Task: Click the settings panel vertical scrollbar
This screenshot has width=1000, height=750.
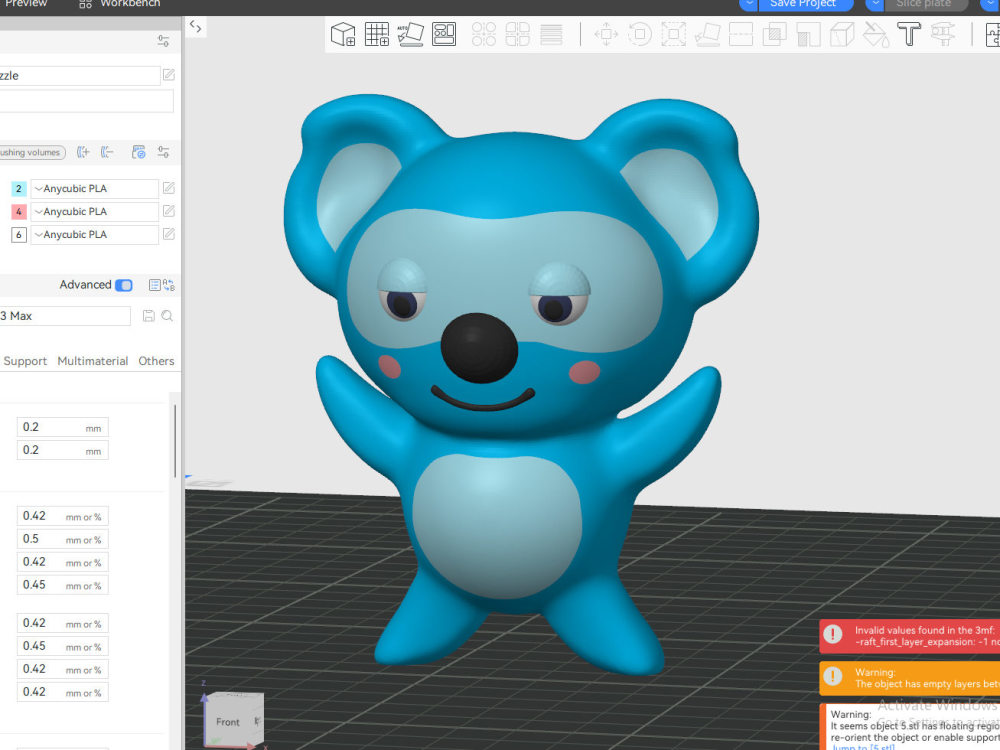Action: click(x=175, y=441)
